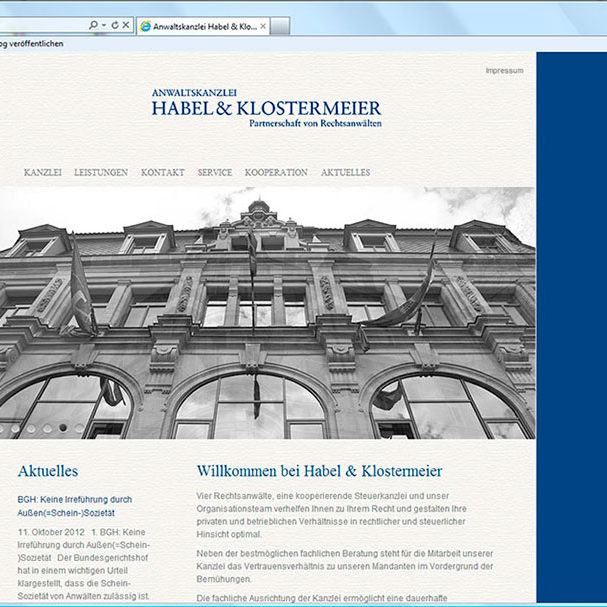The image size is (607, 607).
Task: Click the Willkommen bei Habel & Klostermeier heading
Action: point(319,470)
